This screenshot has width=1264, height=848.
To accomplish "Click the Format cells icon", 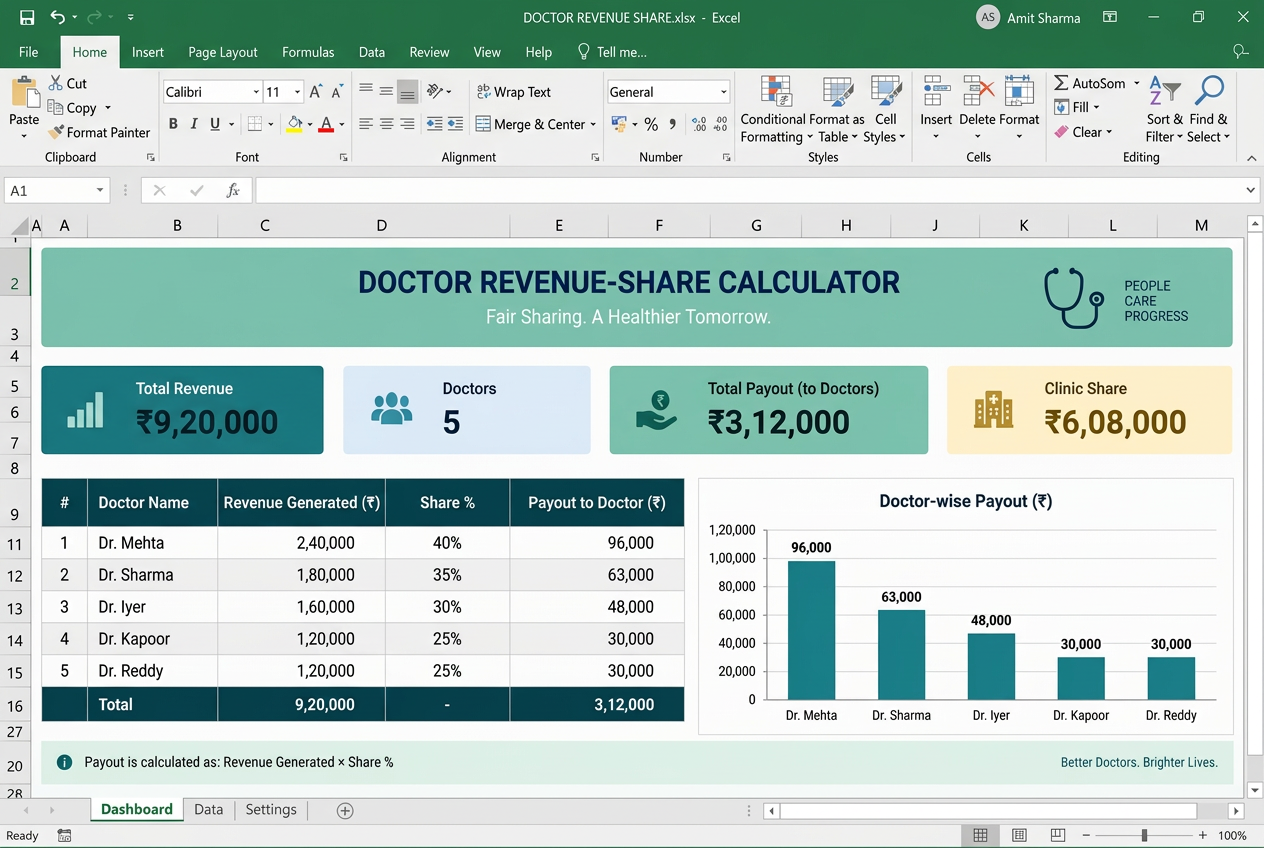I will [1019, 91].
